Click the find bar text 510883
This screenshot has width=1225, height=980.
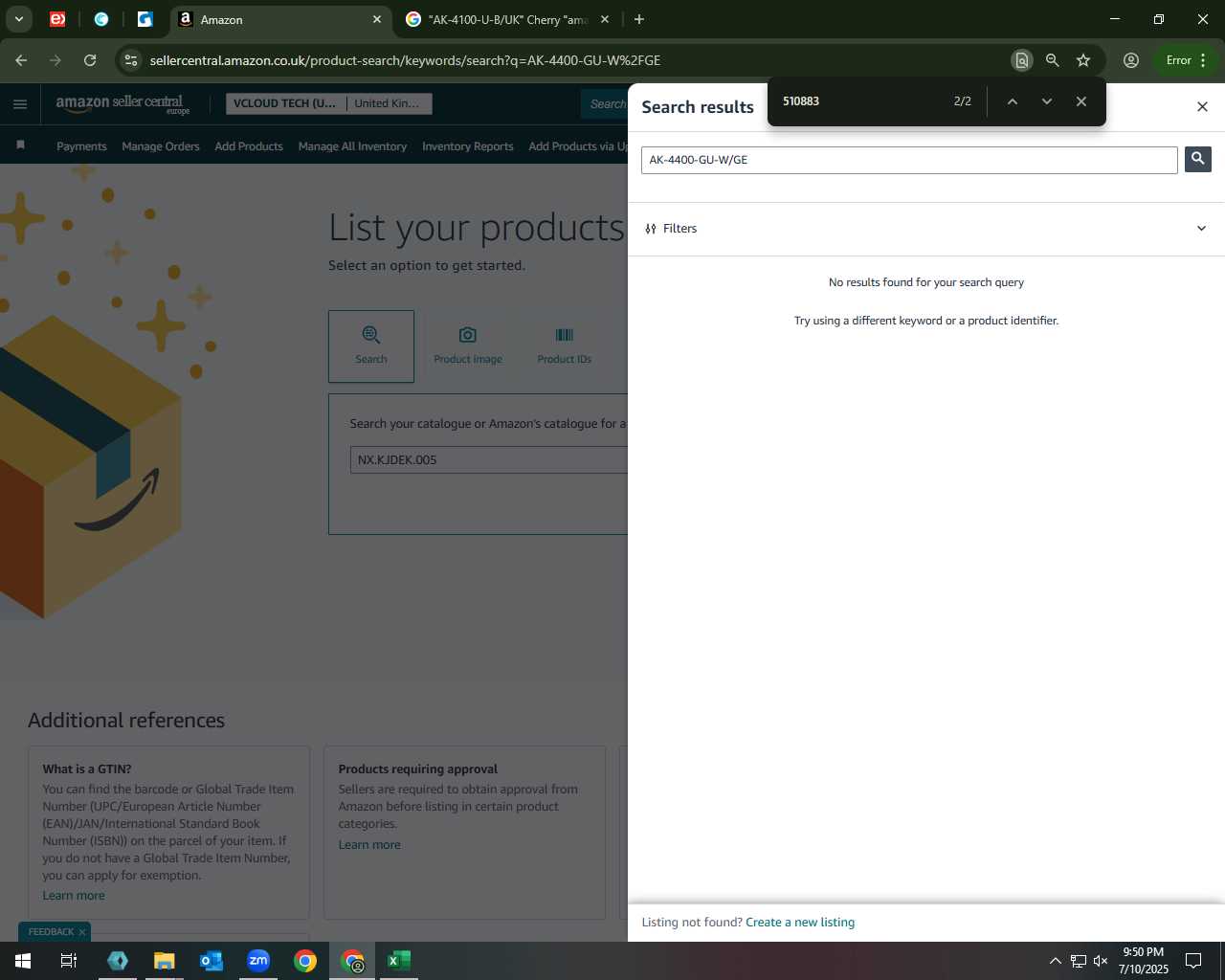click(x=801, y=101)
